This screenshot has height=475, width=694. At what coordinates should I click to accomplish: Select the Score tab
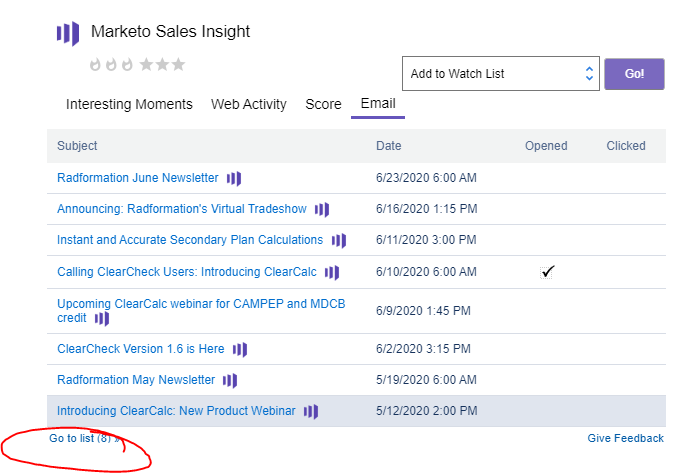tap(323, 104)
